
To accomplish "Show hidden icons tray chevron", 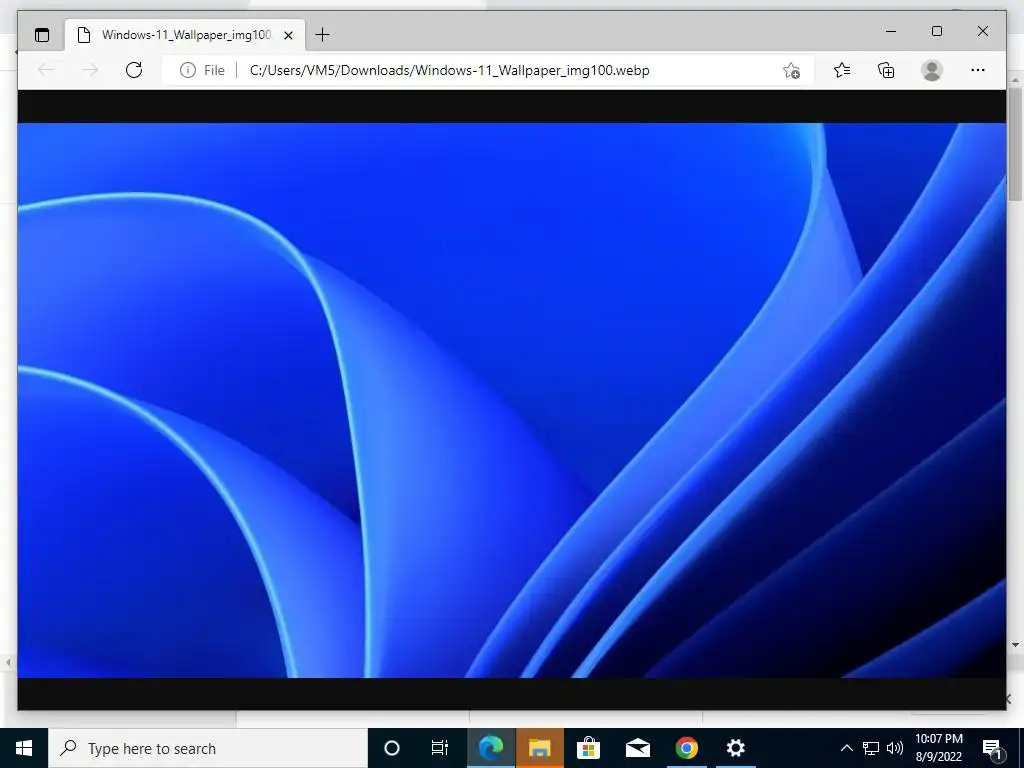I will coord(846,748).
